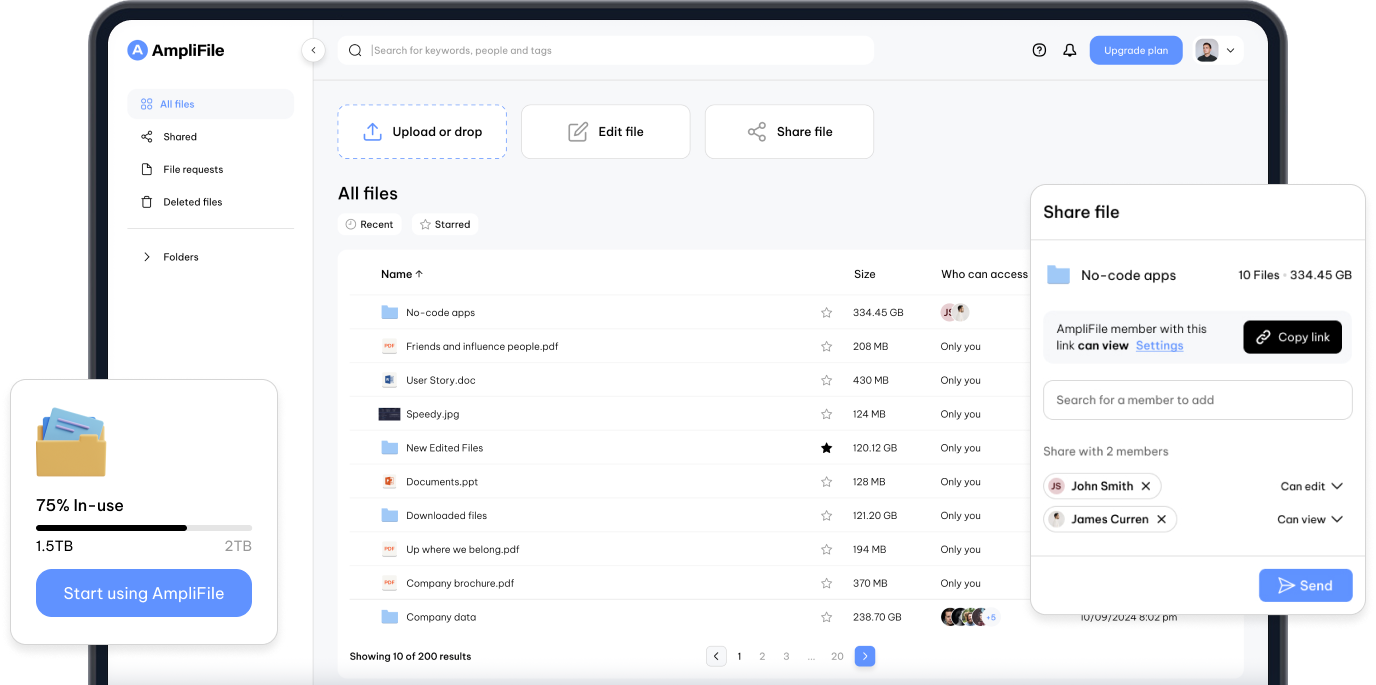Click the Copy link button
This screenshot has height=685, width=1376.
click(1292, 337)
